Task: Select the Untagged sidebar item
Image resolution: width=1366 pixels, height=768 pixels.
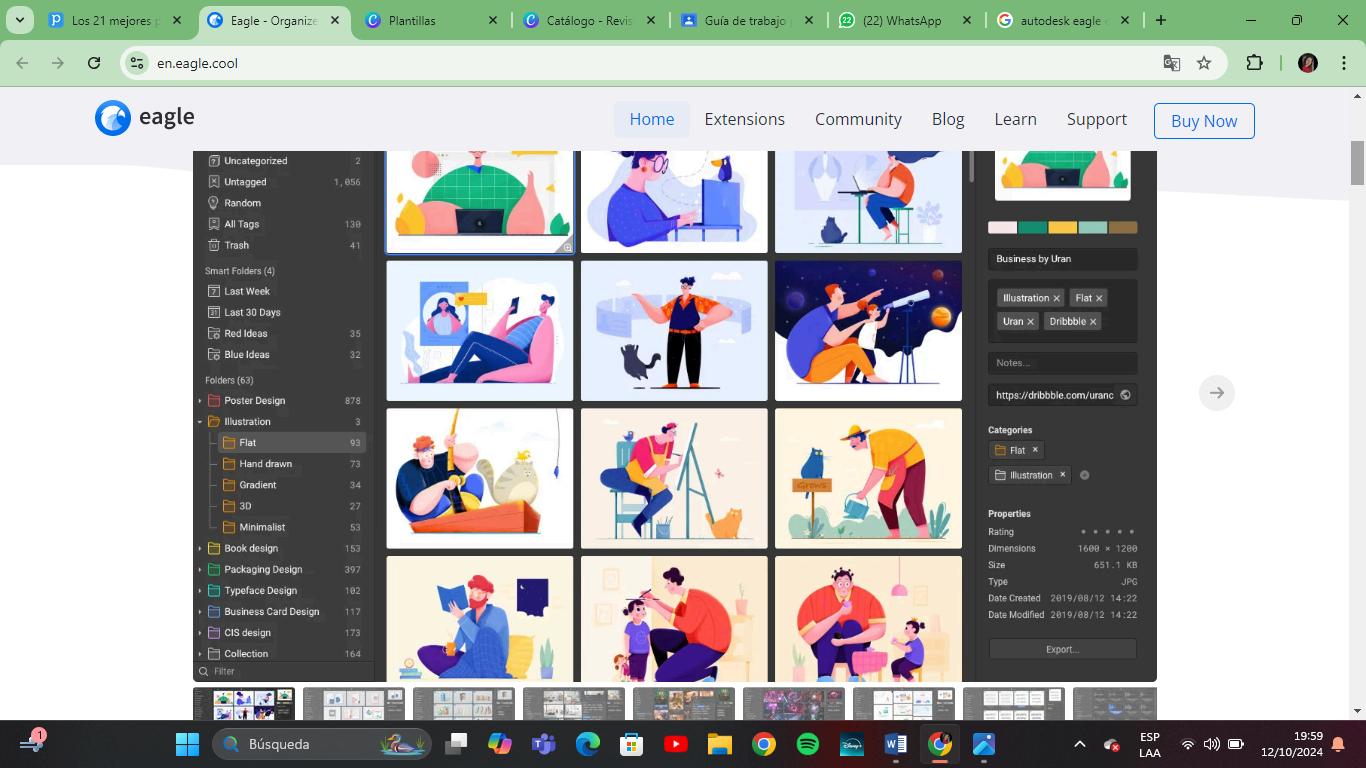Action: [x=283, y=182]
